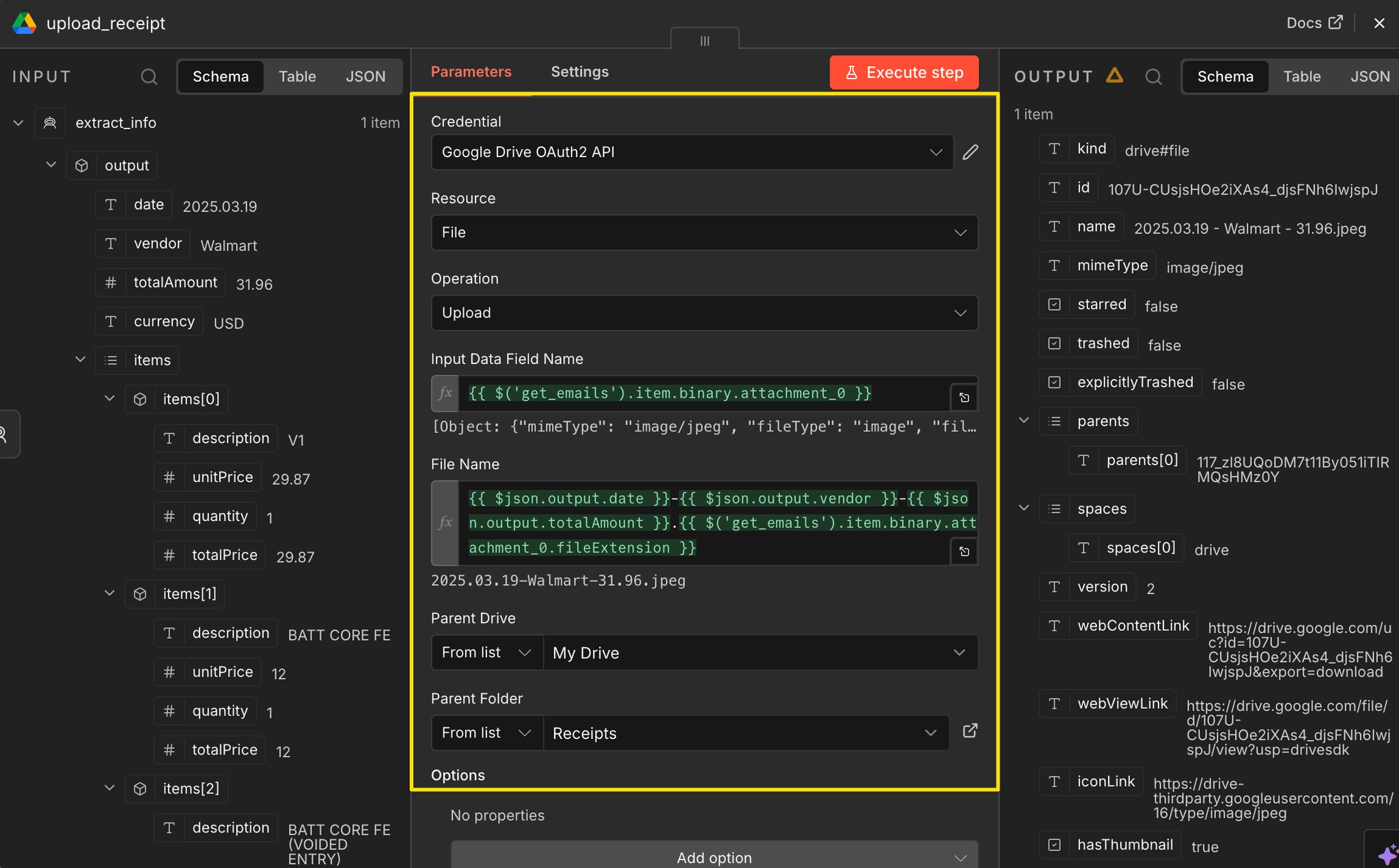Collapse the parents list in output
1399x868 pixels.
(1024, 421)
